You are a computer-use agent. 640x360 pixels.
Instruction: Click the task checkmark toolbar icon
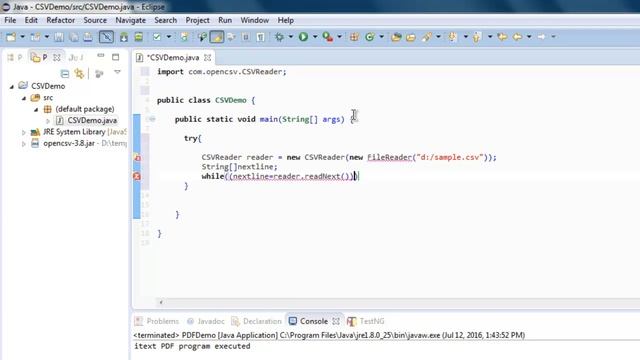pos(157,37)
